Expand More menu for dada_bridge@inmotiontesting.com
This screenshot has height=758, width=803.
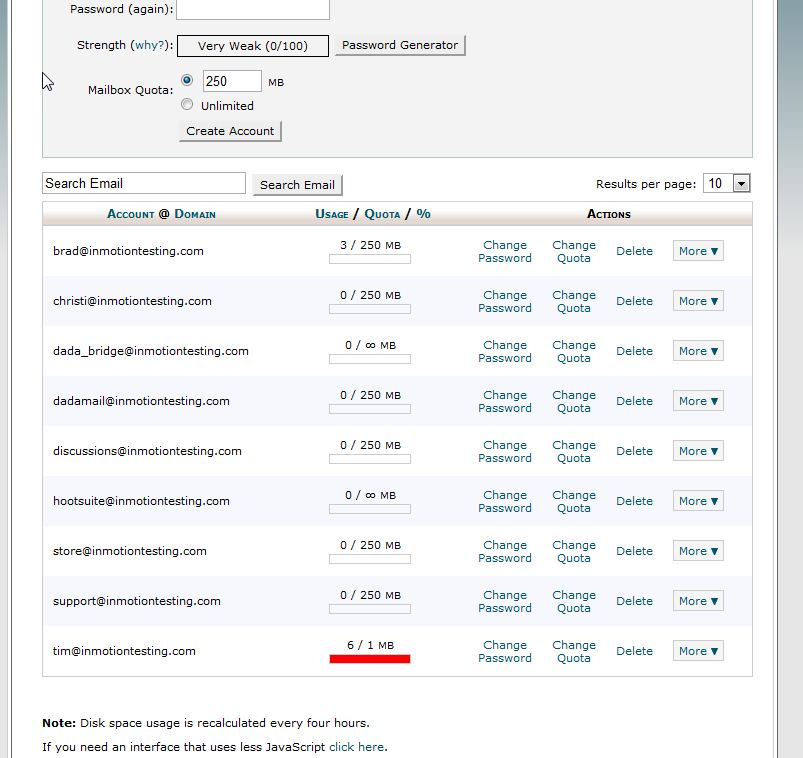click(x=698, y=351)
